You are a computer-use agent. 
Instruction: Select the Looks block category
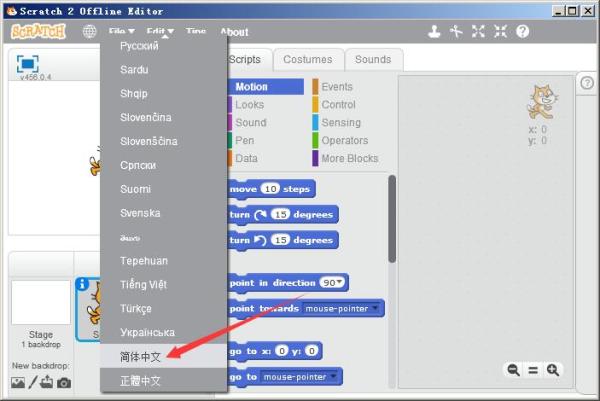(249, 105)
